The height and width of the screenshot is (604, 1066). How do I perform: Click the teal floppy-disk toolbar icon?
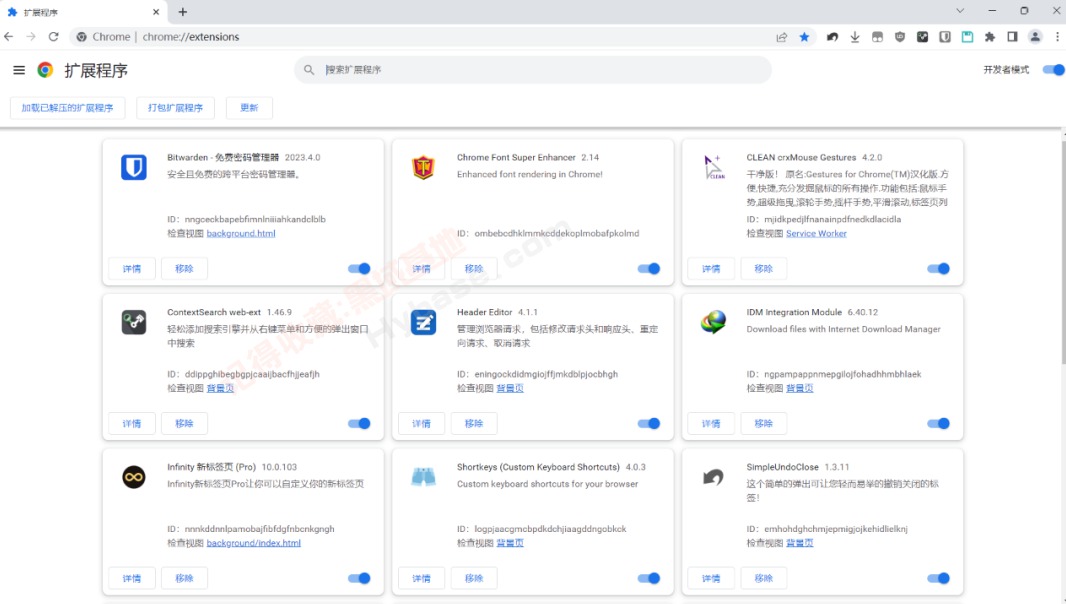967,37
